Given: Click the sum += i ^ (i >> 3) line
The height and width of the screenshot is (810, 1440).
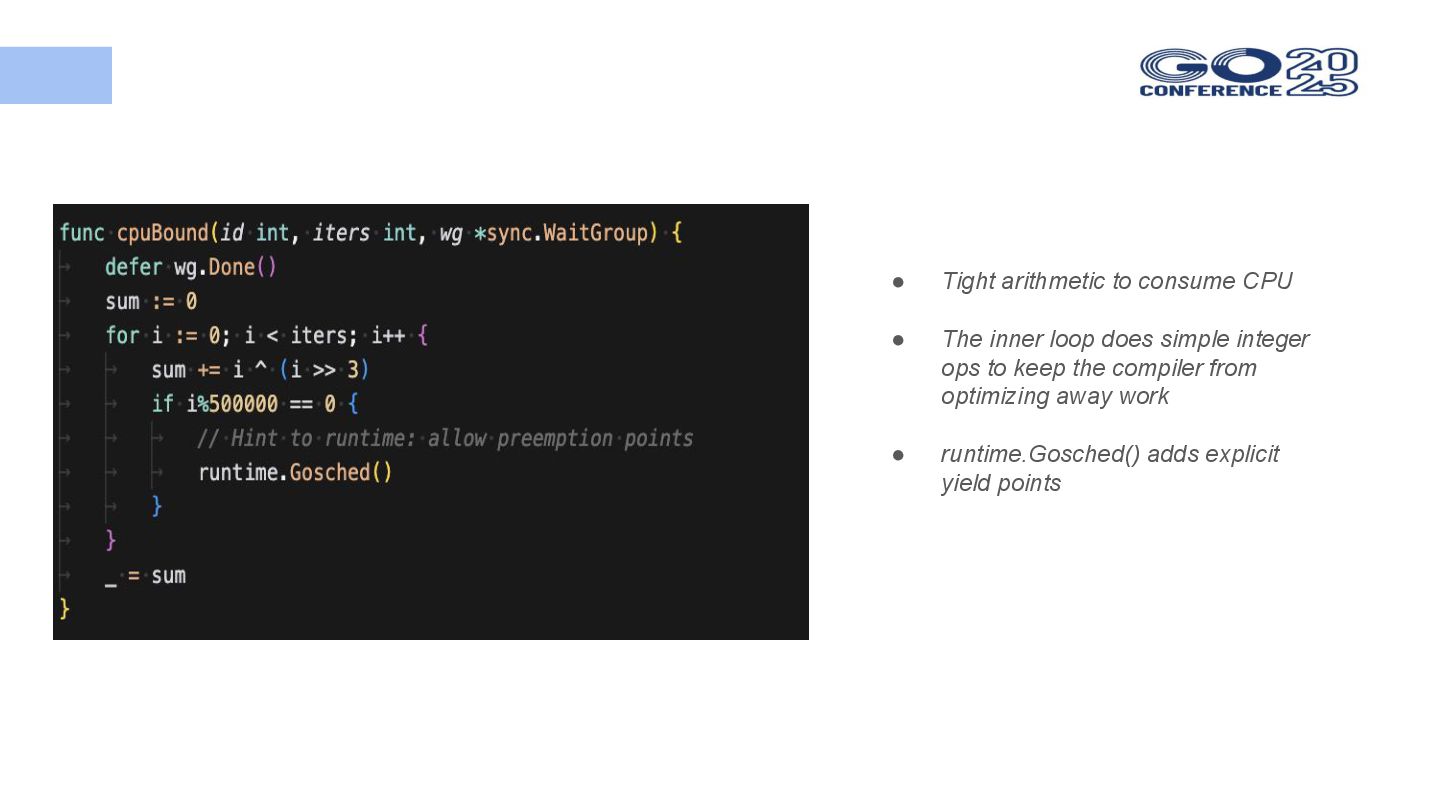Looking at the screenshot, I should point(260,370).
